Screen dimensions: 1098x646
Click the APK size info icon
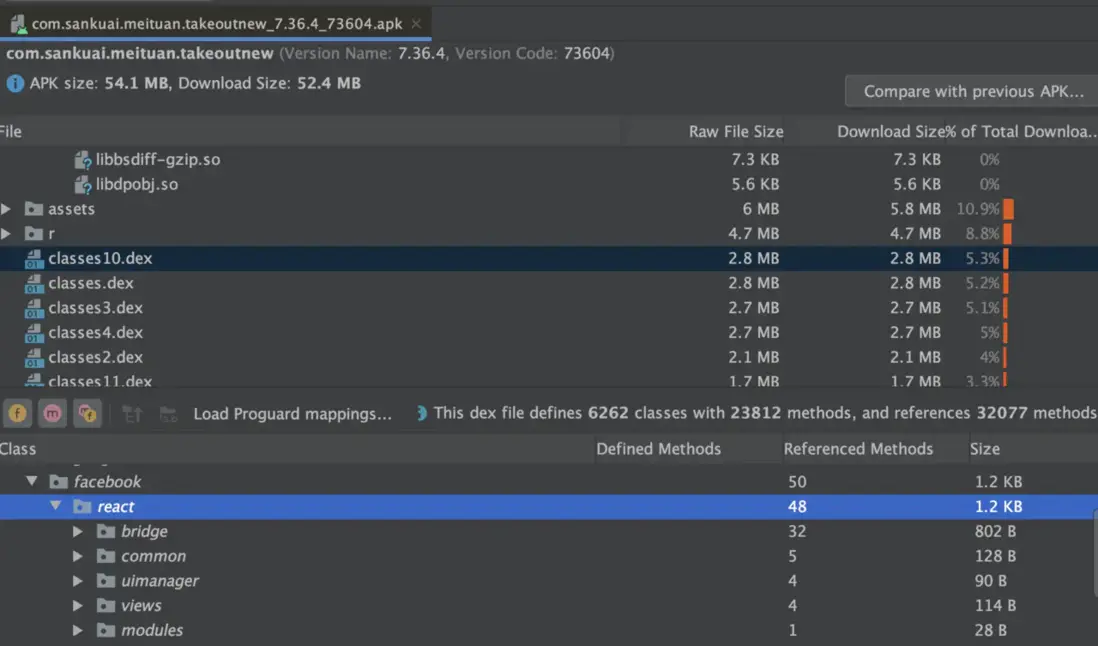point(15,84)
